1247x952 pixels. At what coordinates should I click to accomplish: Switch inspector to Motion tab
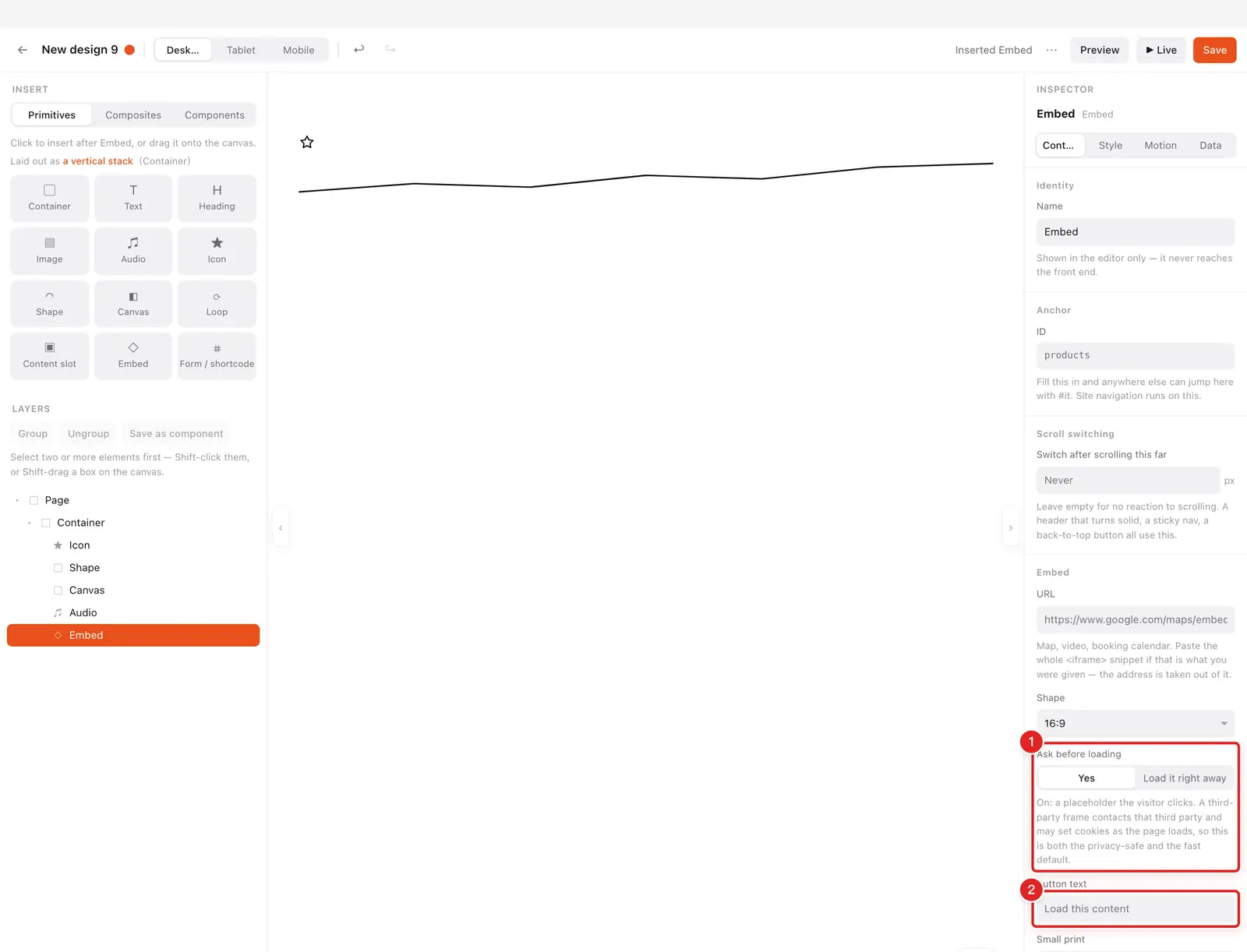[1160, 146]
